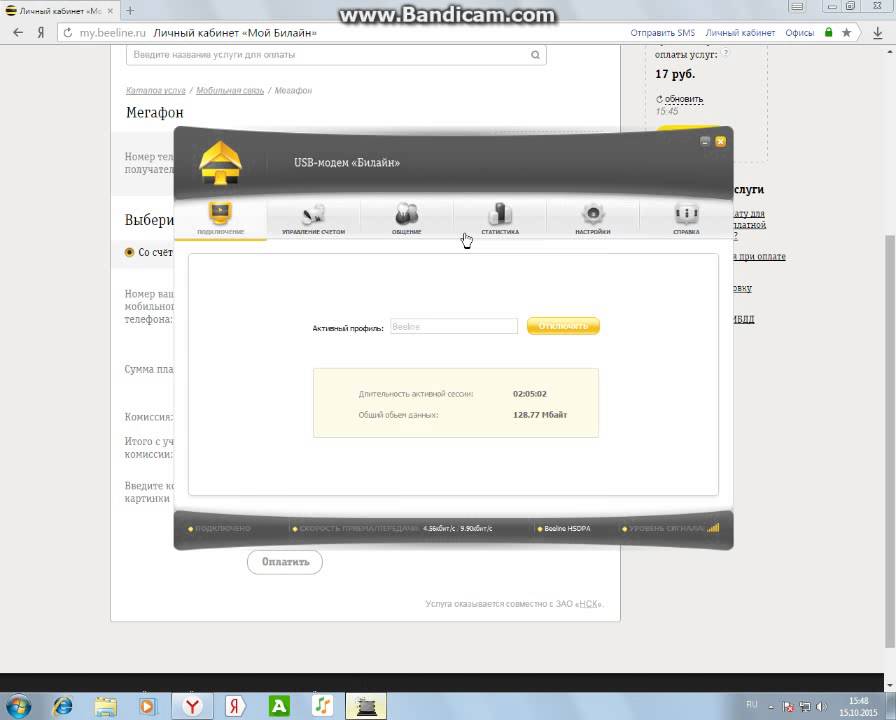The image size is (896, 720).
Task: Click the Подключено status indicator
Action: [219, 529]
